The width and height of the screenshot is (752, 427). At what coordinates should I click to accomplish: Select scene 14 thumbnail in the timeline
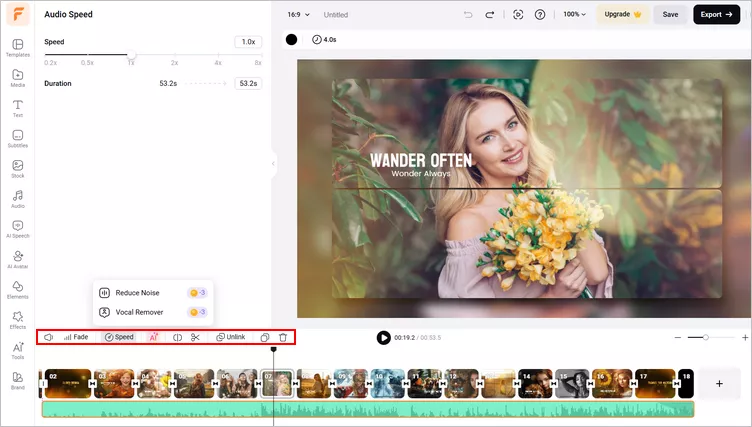tap(535, 383)
